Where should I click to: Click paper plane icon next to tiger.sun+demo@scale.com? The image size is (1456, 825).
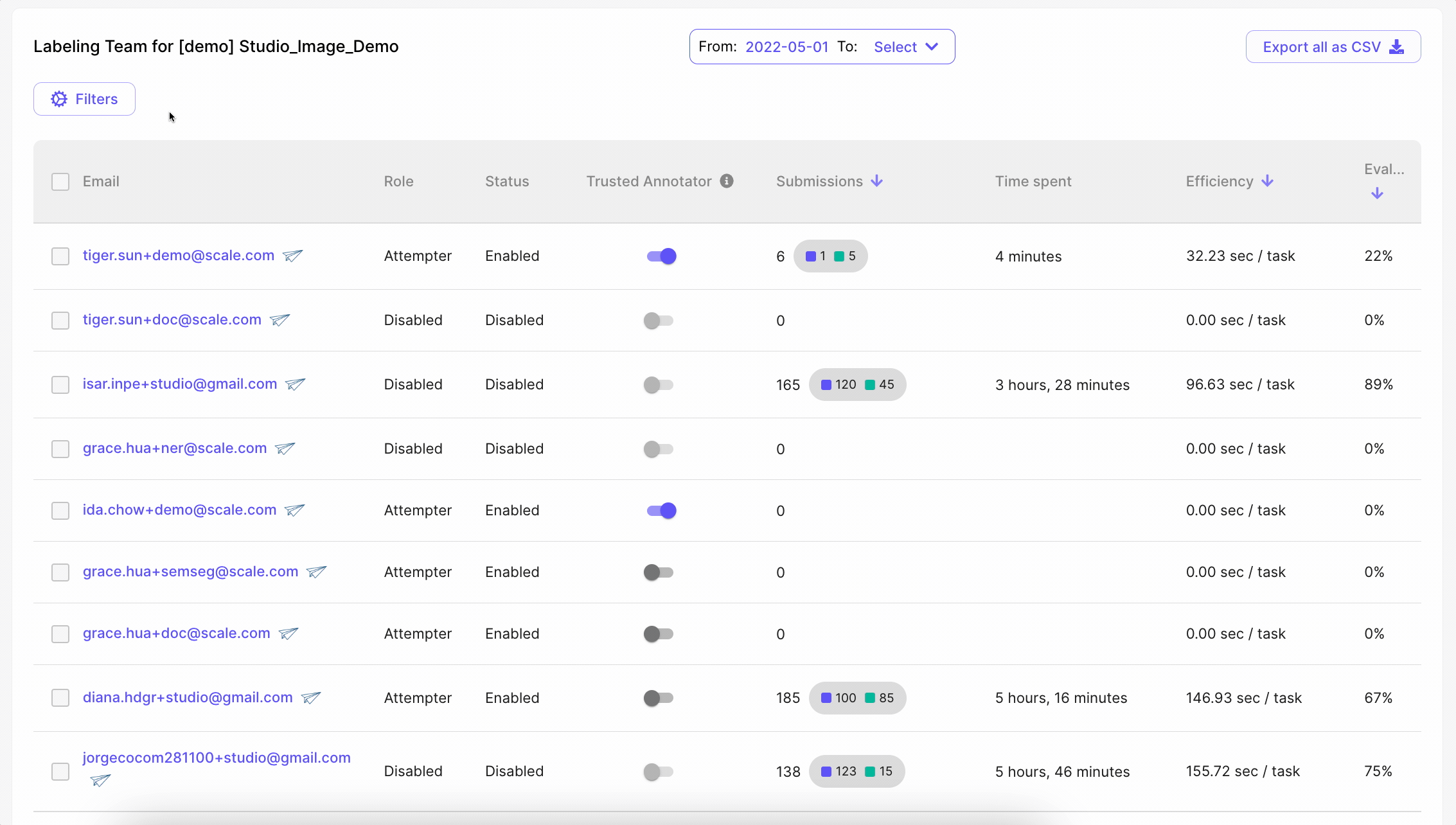point(292,256)
